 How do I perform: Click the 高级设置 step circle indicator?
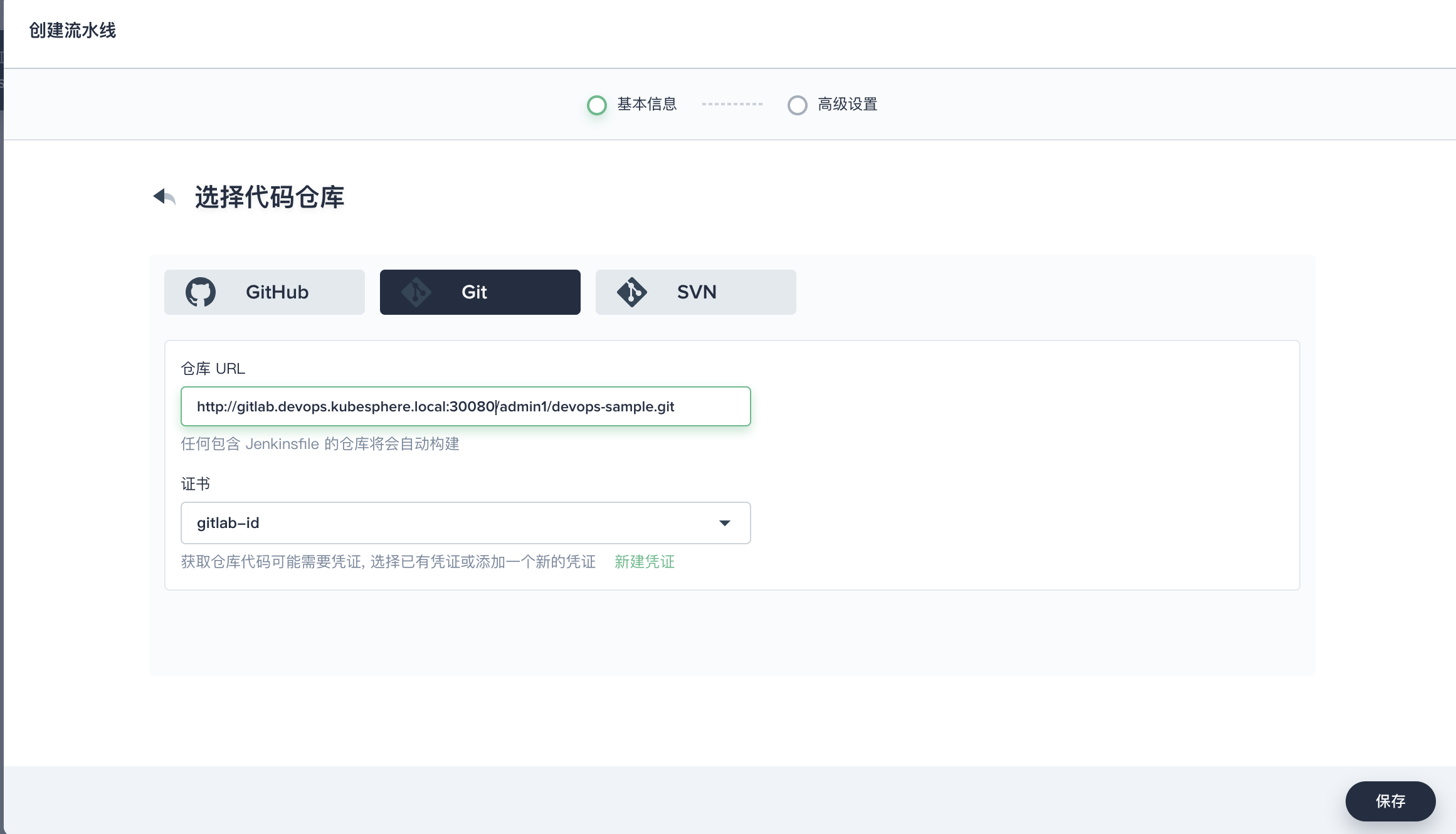point(797,105)
